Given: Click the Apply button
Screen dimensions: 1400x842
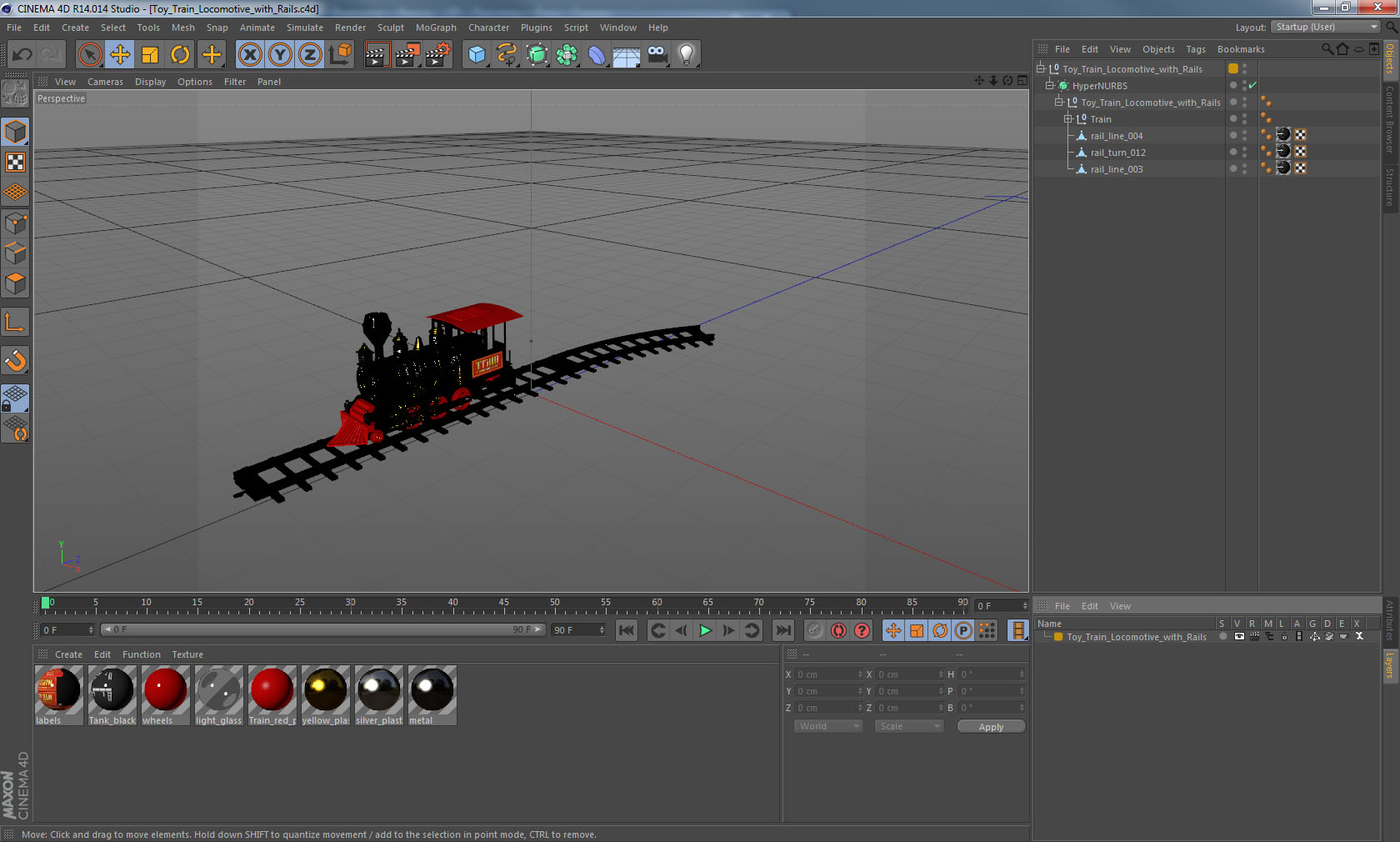Looking at the screenshot, I should pyautogui.click(x=991, y=727).
